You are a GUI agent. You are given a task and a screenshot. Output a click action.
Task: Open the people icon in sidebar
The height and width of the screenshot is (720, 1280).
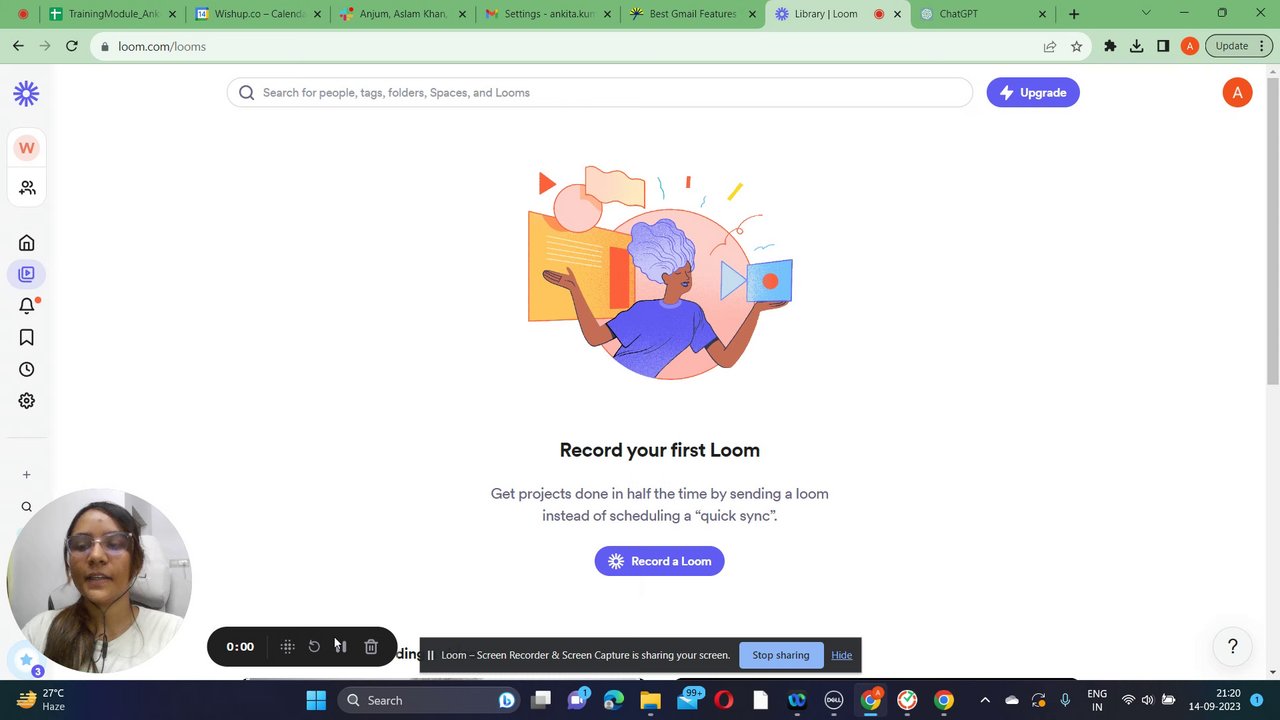click(27, 187)
